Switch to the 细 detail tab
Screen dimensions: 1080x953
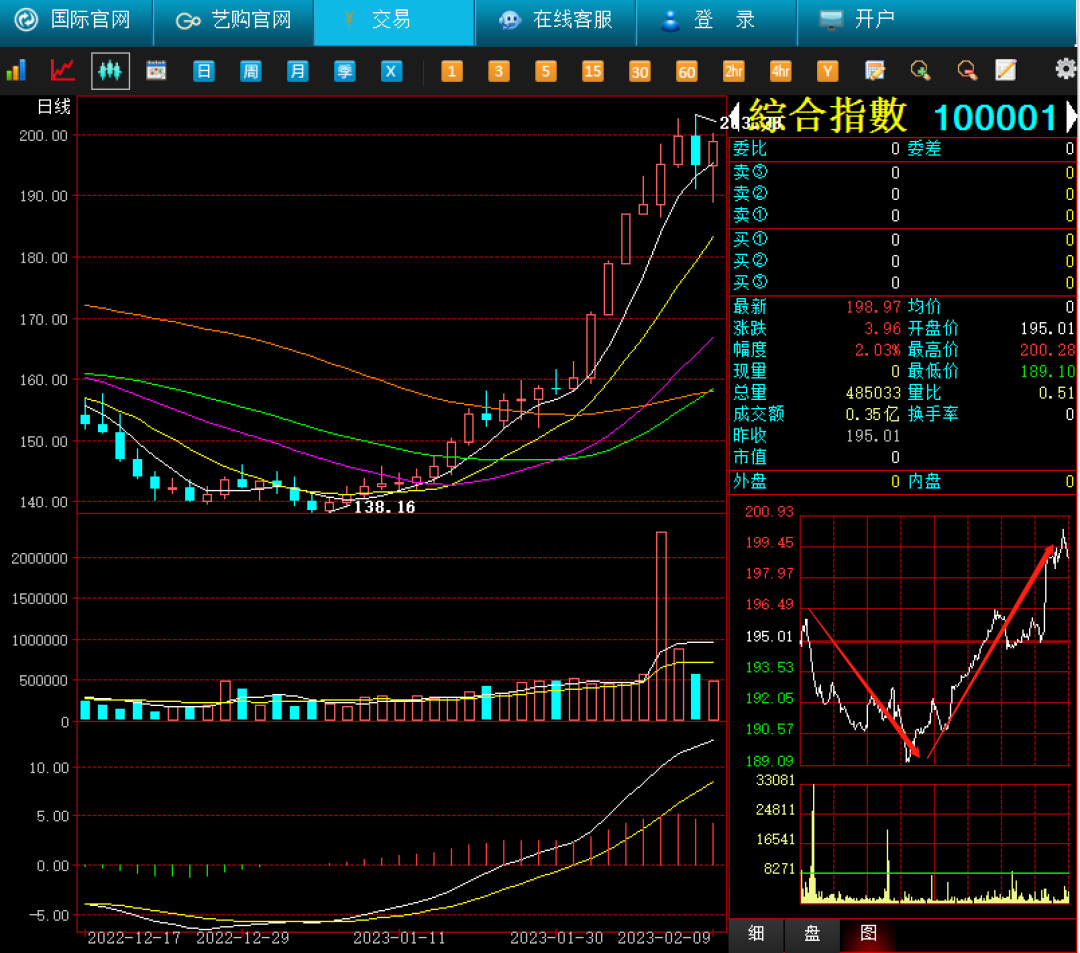(x=756, y=934)
